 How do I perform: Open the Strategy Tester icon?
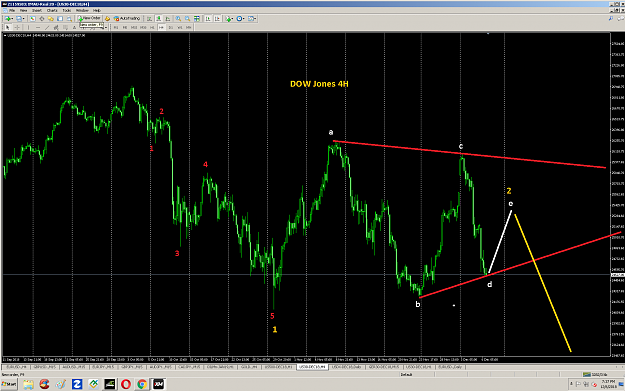point(69,18)
